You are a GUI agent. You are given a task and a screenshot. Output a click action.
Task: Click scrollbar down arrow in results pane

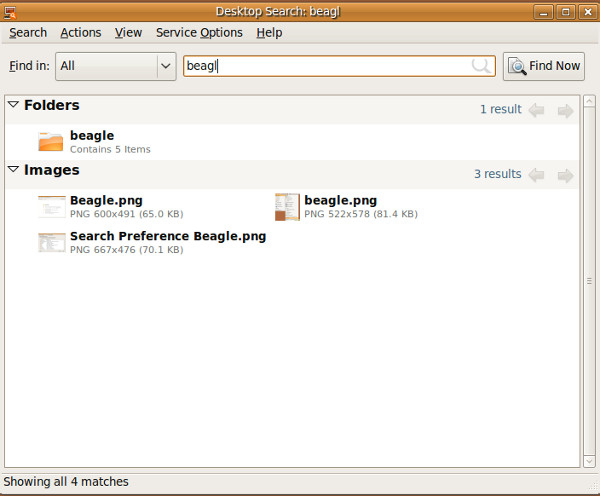point(589,462)
